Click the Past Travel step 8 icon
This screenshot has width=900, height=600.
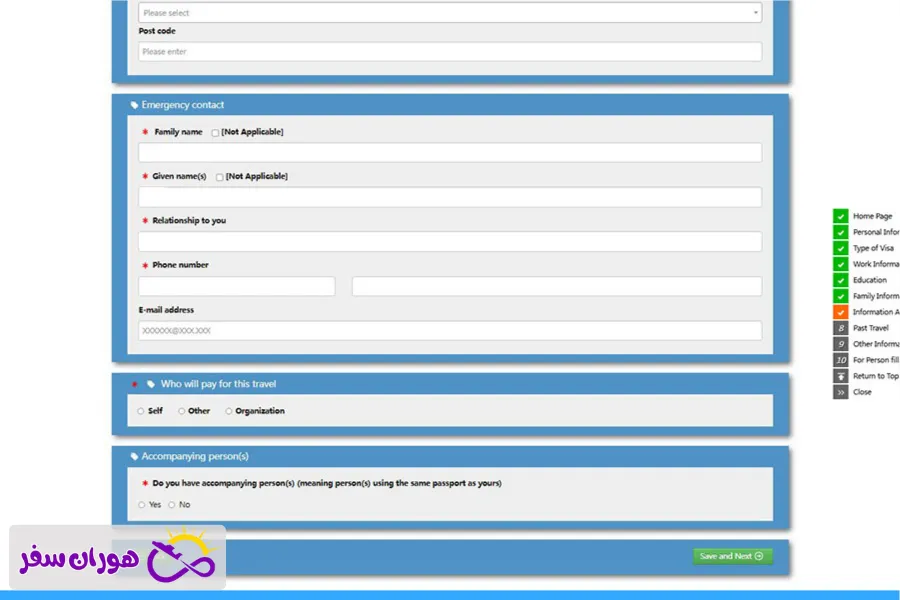(x=840, y=328)
